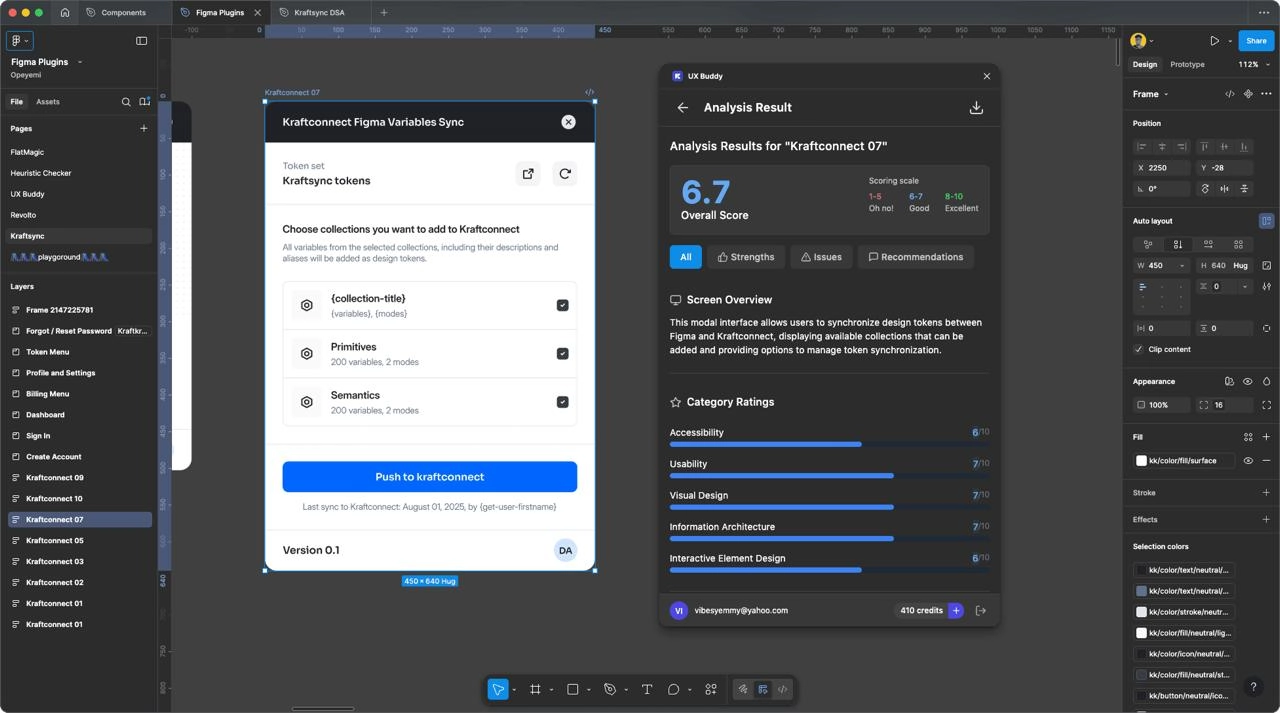Image resolution: width=1280 pixels, height=713 pixels.
Task: Switch to the Prototype tab
Action: pyautogui.click(x=1187, y=64)
